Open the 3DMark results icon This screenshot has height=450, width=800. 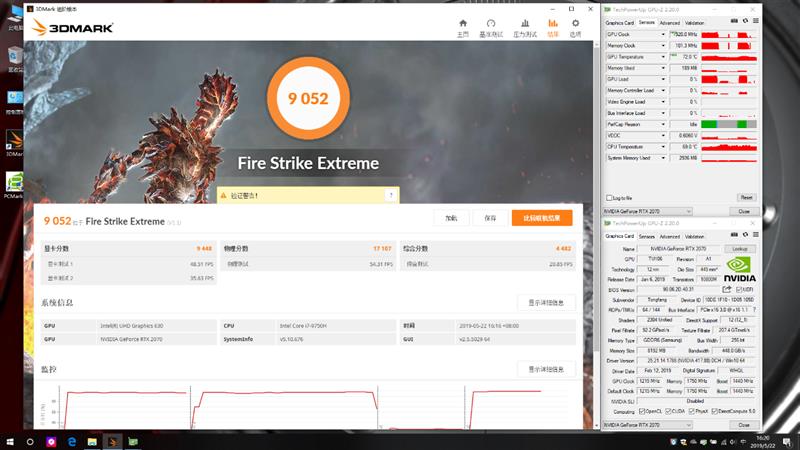[553, 23]
